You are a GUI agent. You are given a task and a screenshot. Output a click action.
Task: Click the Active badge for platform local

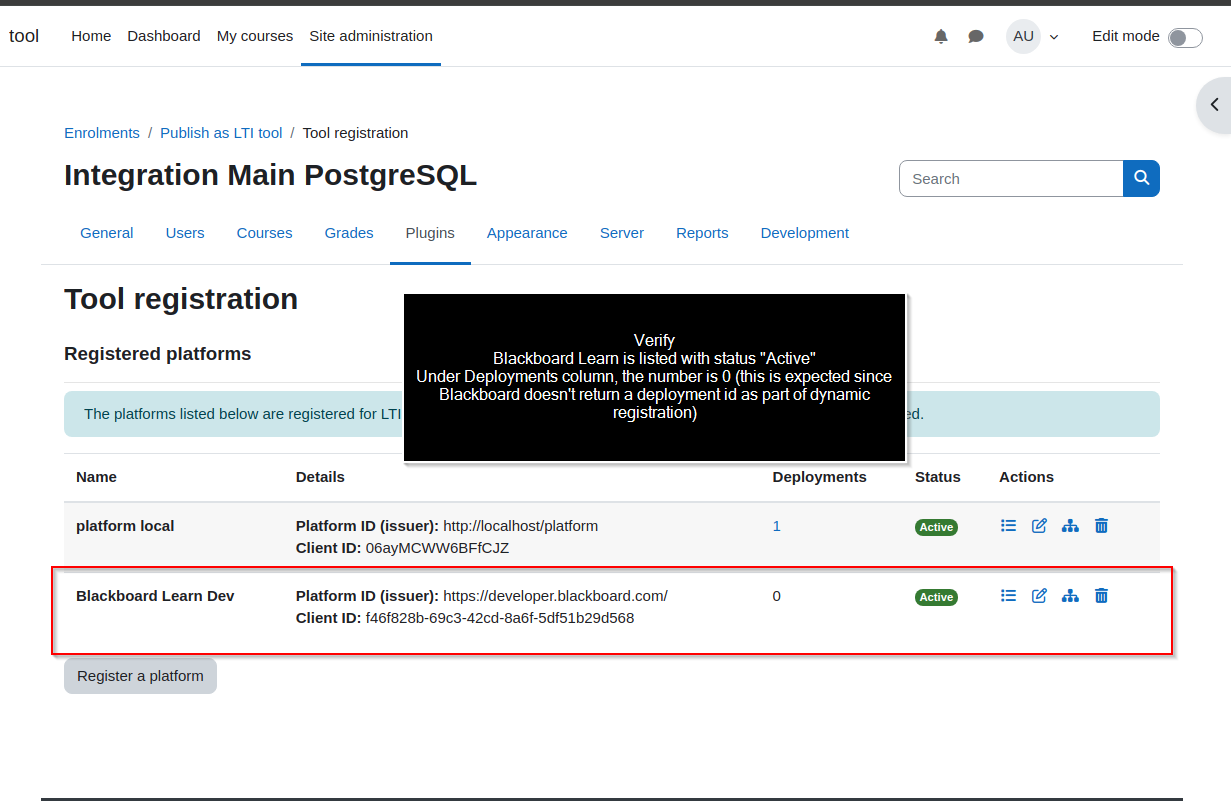click(936, 527)
